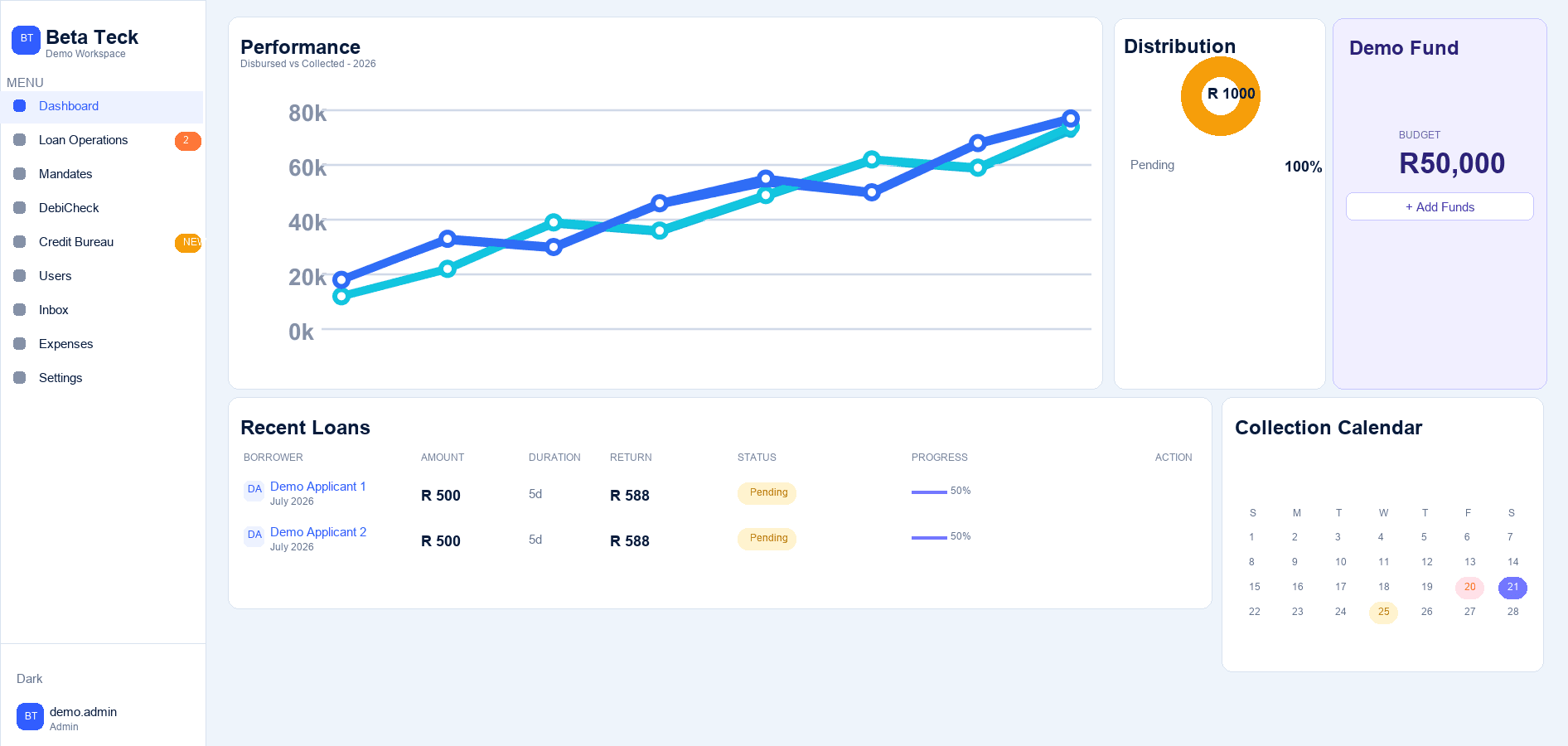The image size is (1568, 746).
Task: Select day 21 in Collection Calendar
Action: coord(1512,587)
